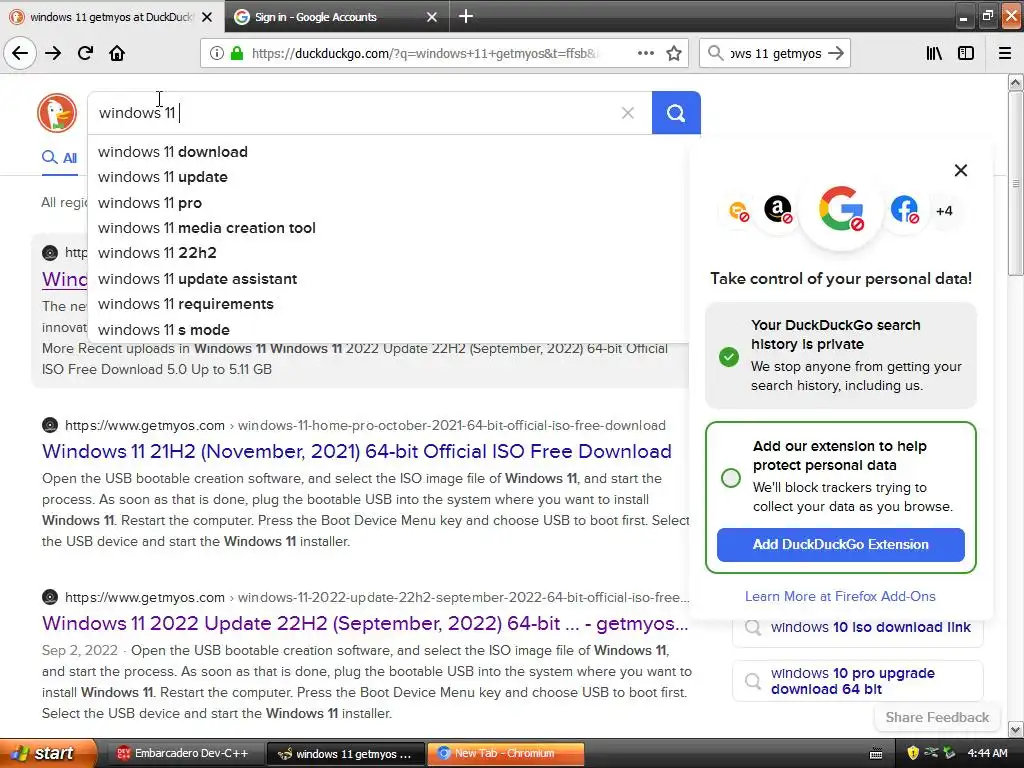Image resolution: width=1024 pixels, height=768 pixels.
Task: Close the Google Accounts tab
Action: click(432, 17)
